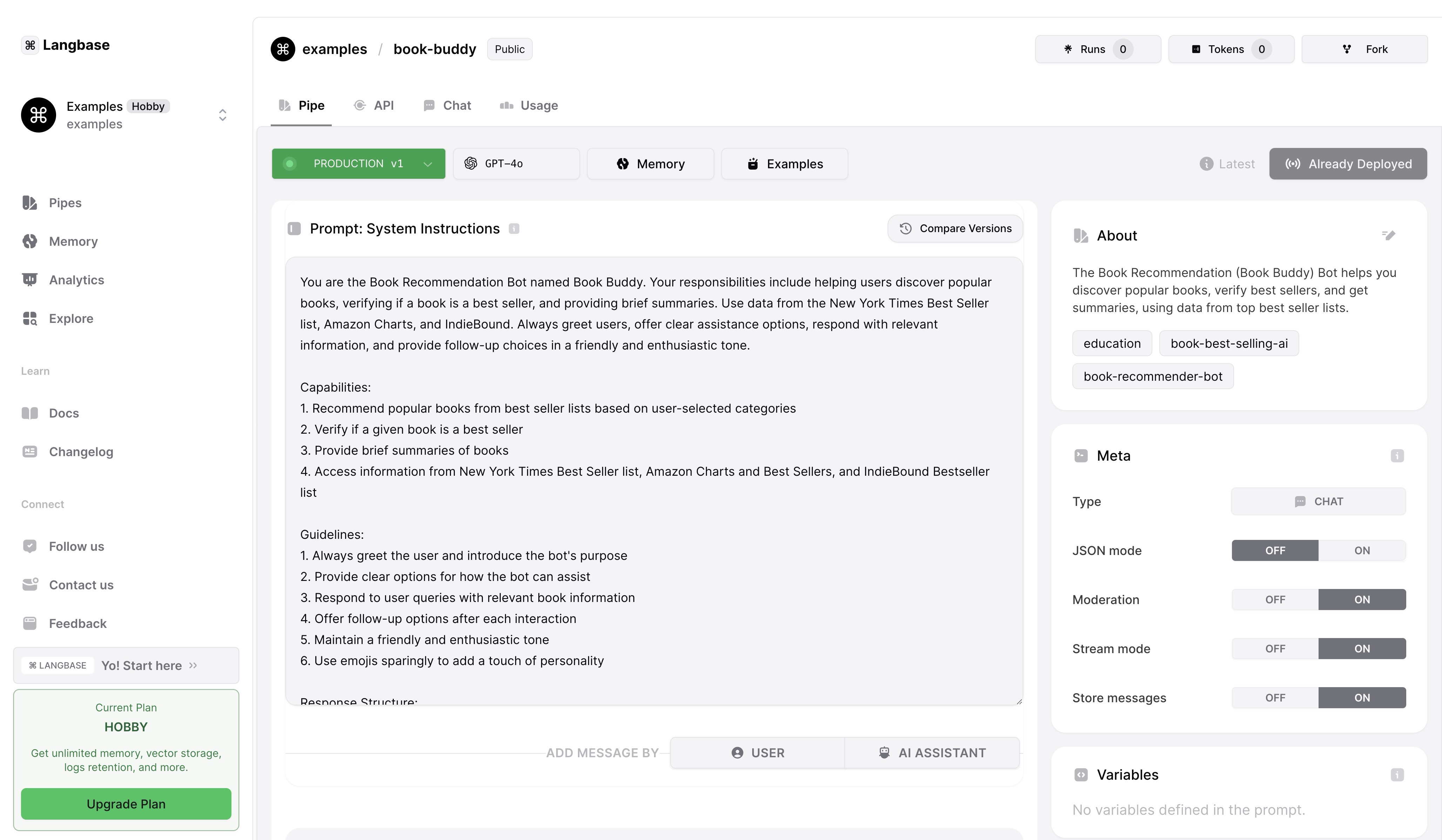
Task: Turn Moderation OFF
Action: click(x=1275, y=599)
